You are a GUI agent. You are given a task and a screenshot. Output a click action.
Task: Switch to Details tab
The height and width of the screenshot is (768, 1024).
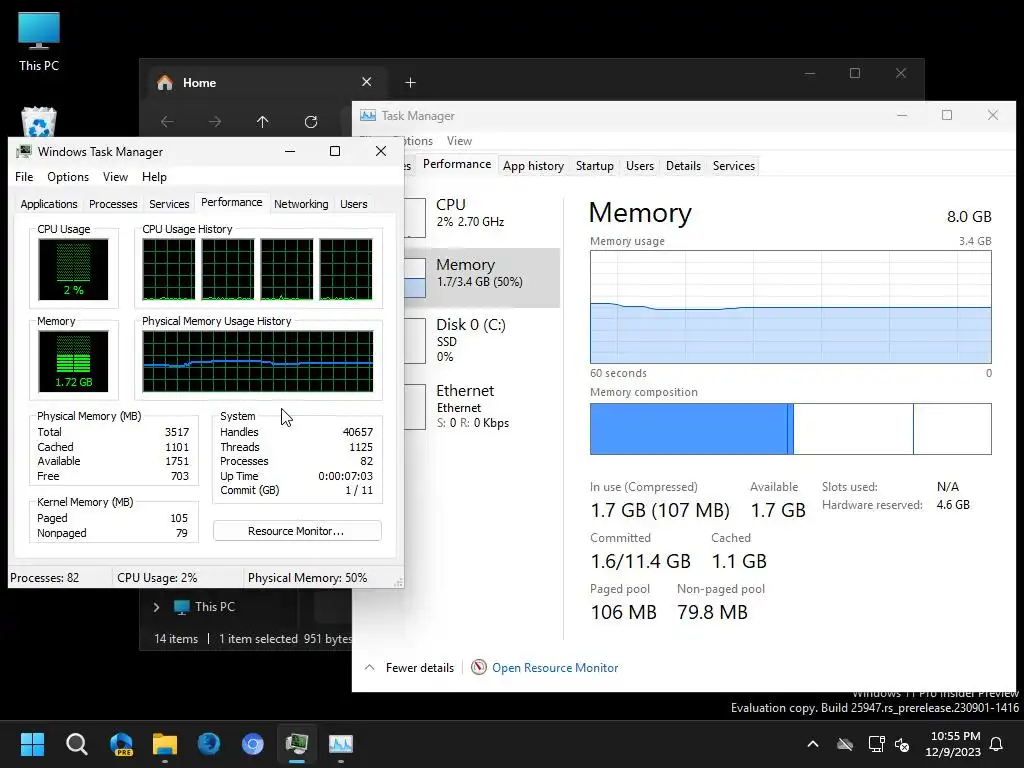point(683,166)
